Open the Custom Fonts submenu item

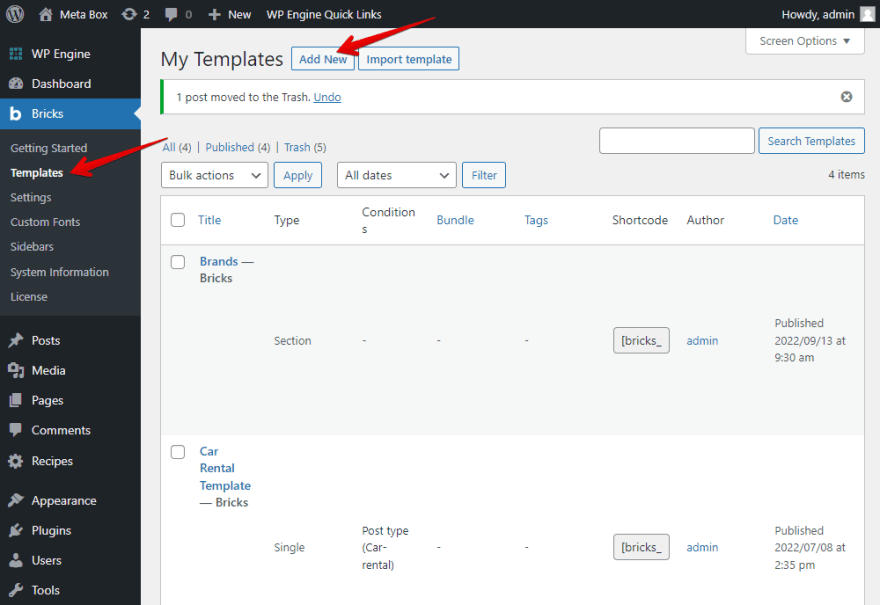(45, 222)
